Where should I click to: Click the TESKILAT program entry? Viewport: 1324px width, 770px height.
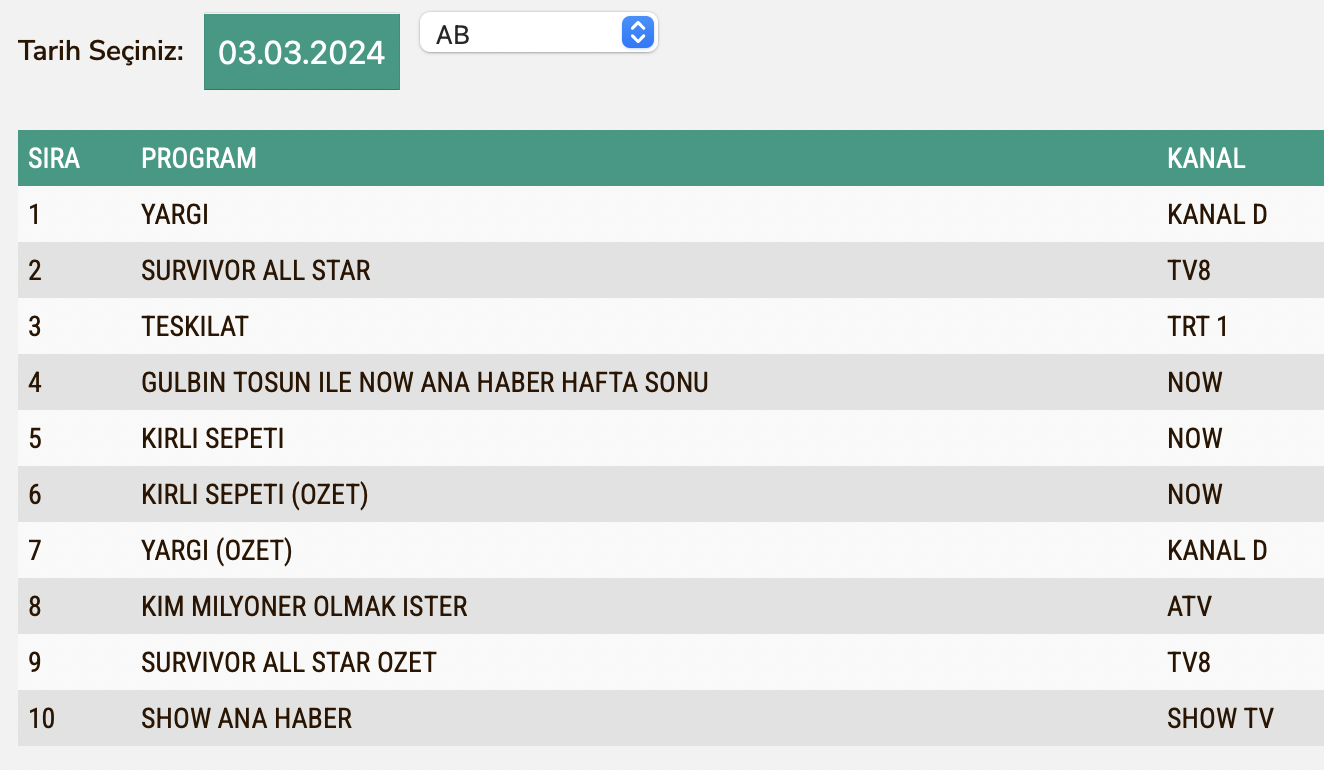click(x=195, y=326)
